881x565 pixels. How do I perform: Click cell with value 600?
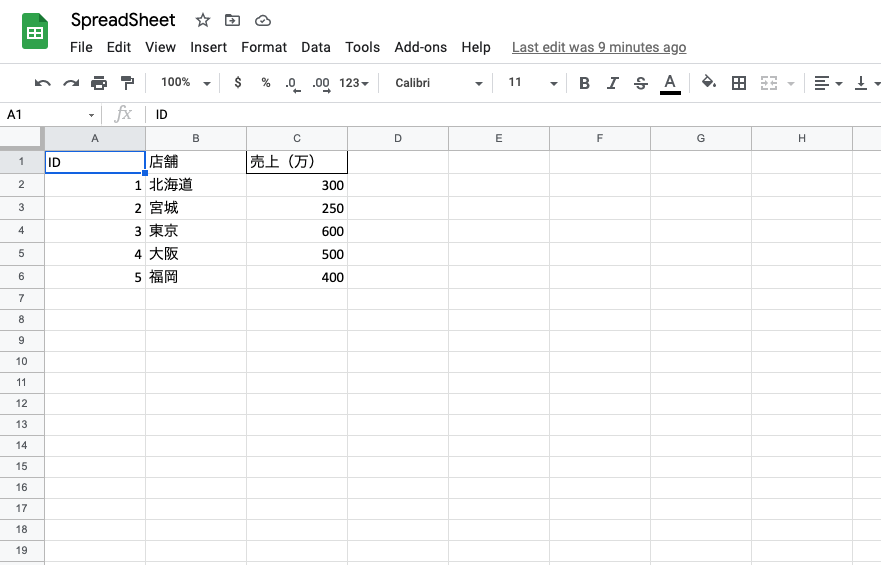click(297, 231)
